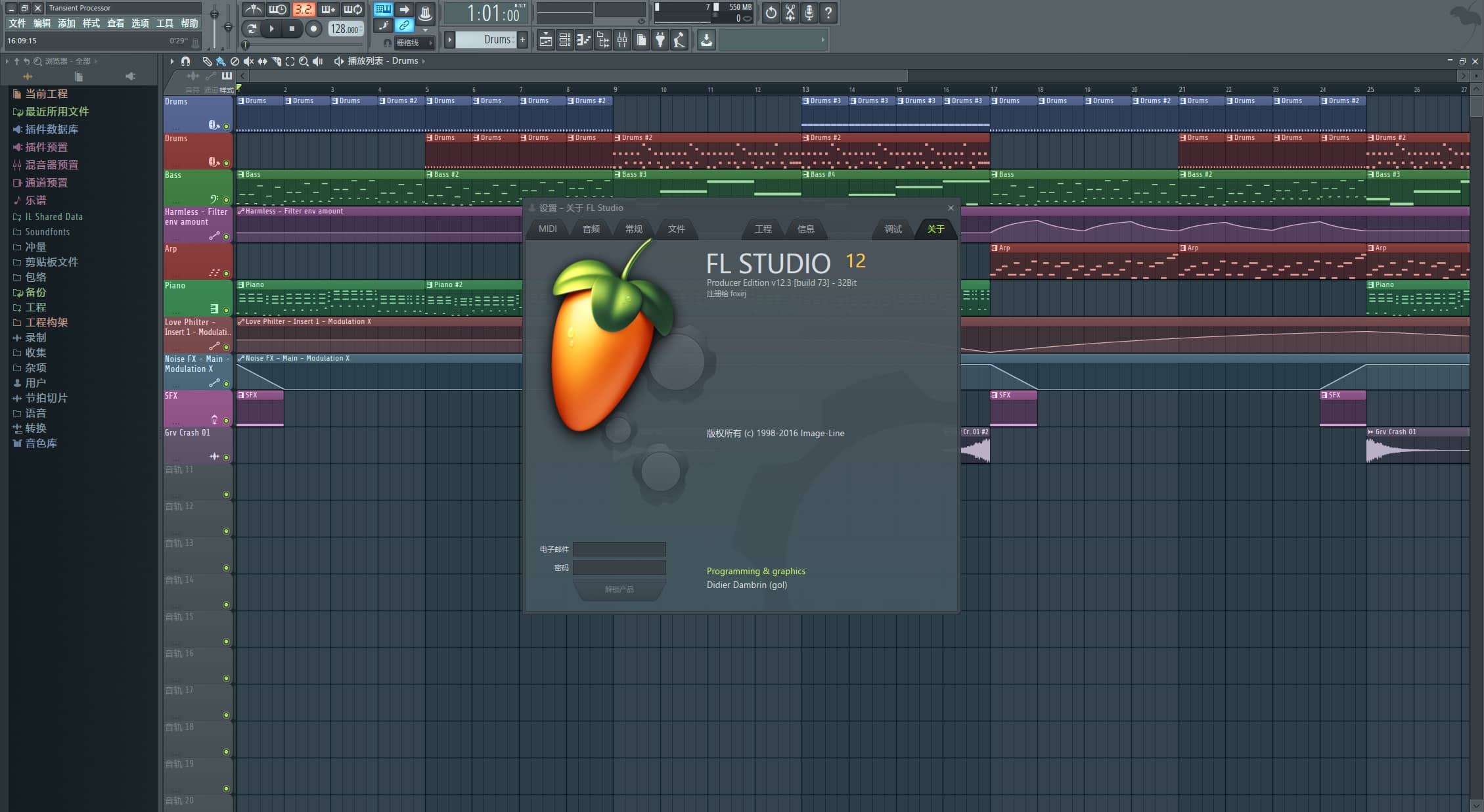Adjust the main pitch slider knob
This screenshot has width=1484, height=812.
click(228, 27)
